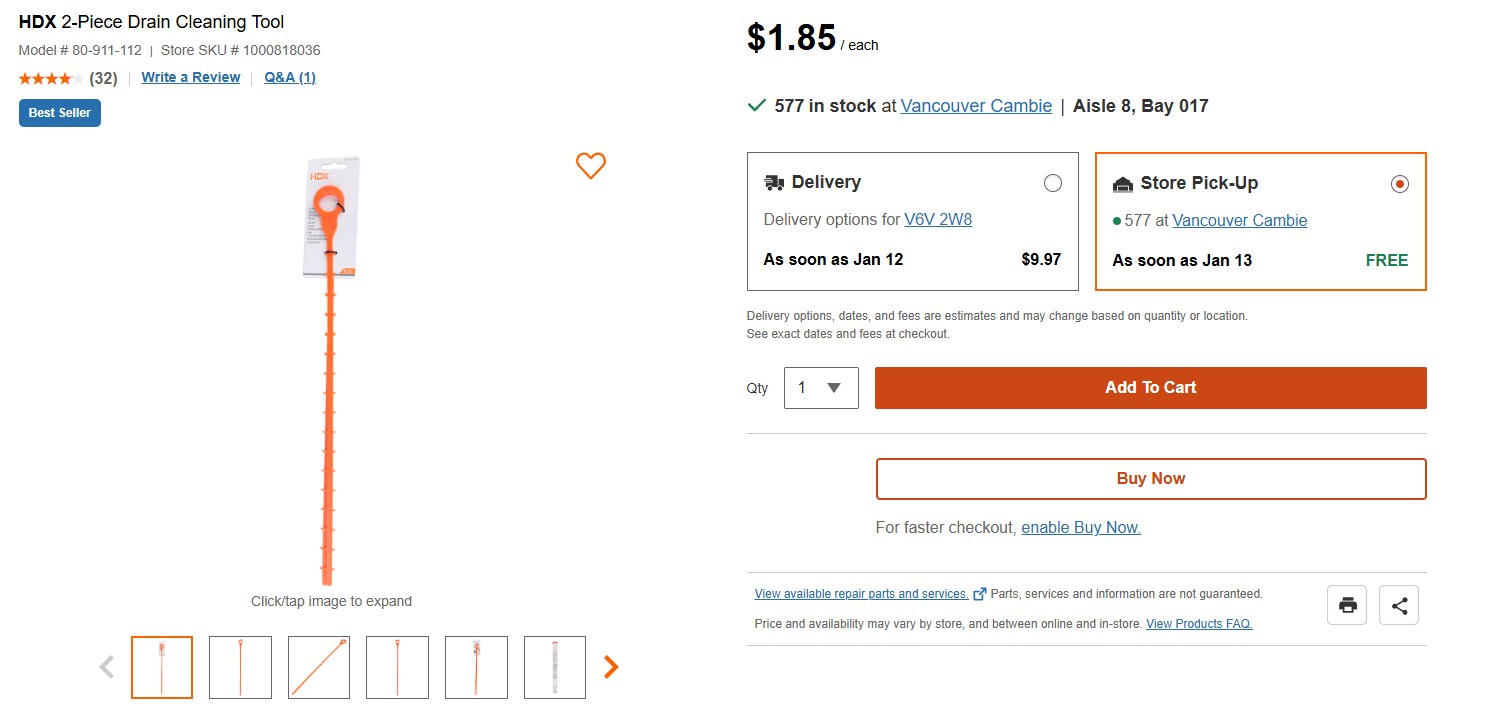Select the Delivery radio button
The width and height of the screenshot is (1499, 707).
1052,183
